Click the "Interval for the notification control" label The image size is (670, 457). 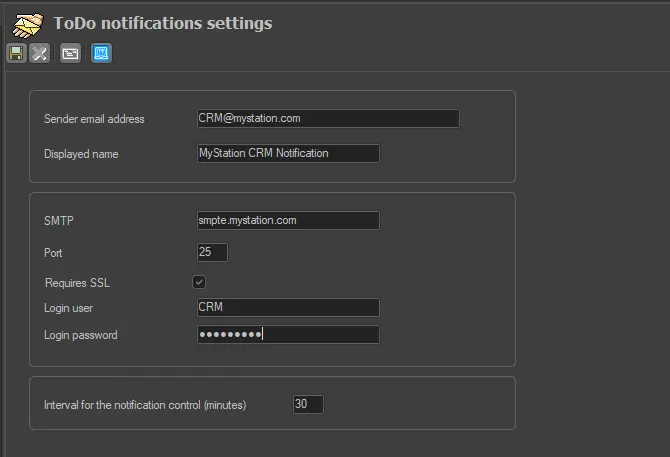point(145,405)
